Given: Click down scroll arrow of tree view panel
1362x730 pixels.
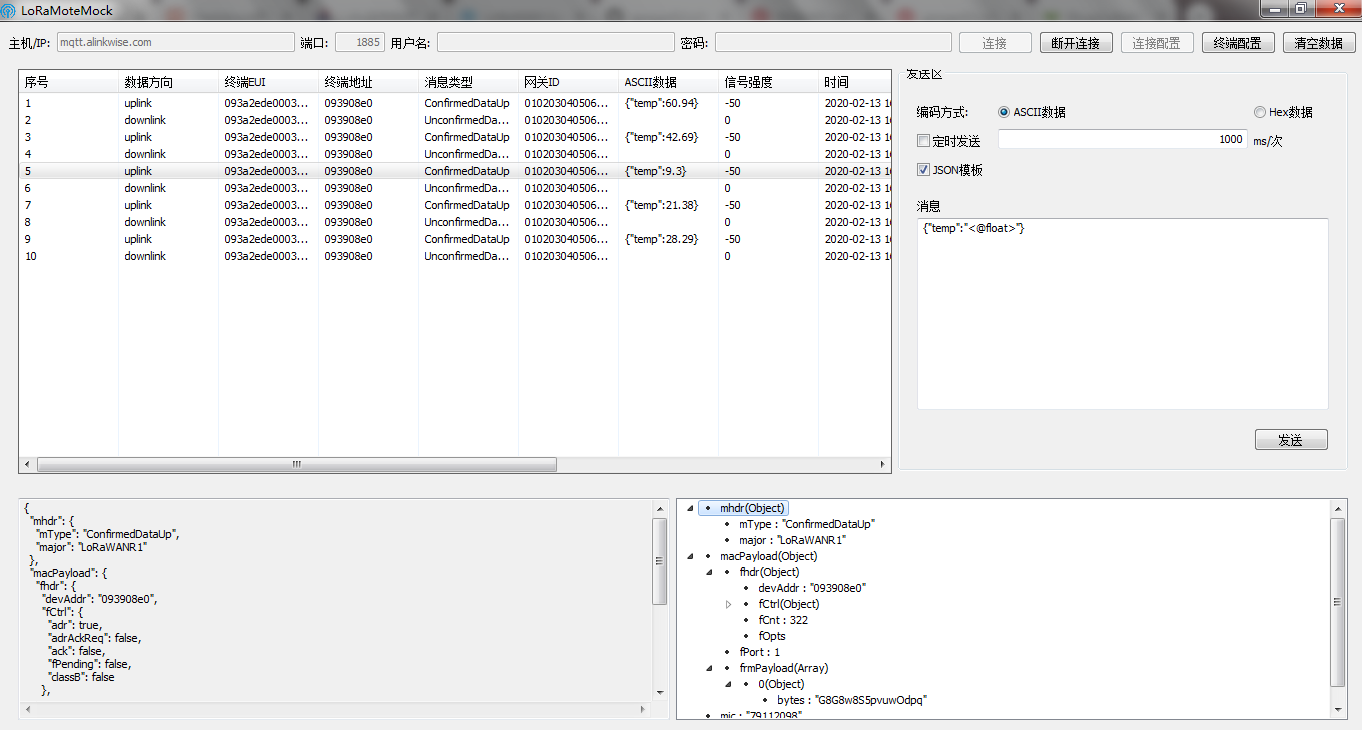Looking at the screenshot, I should coord(1338,708).
